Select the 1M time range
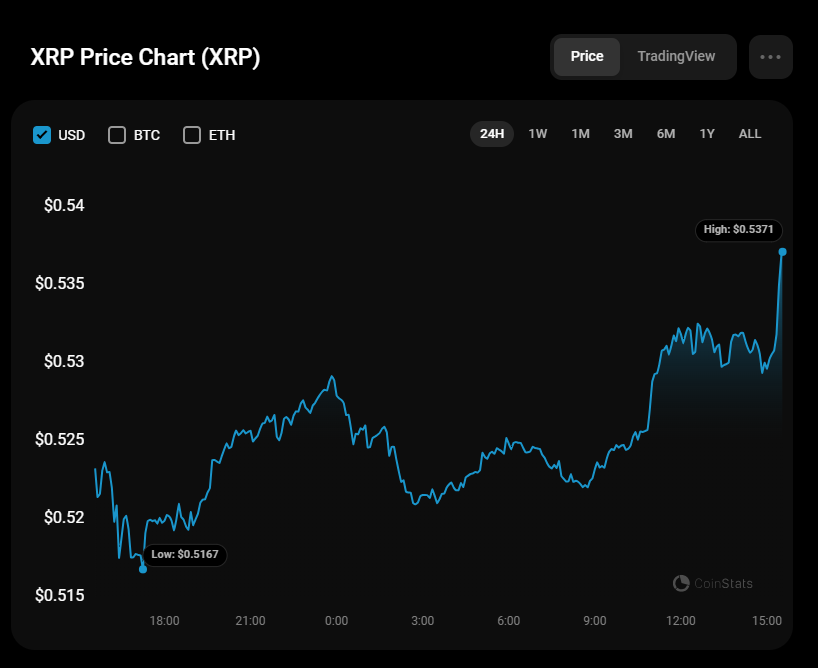818x668 pixels. (x=580, y=134)
